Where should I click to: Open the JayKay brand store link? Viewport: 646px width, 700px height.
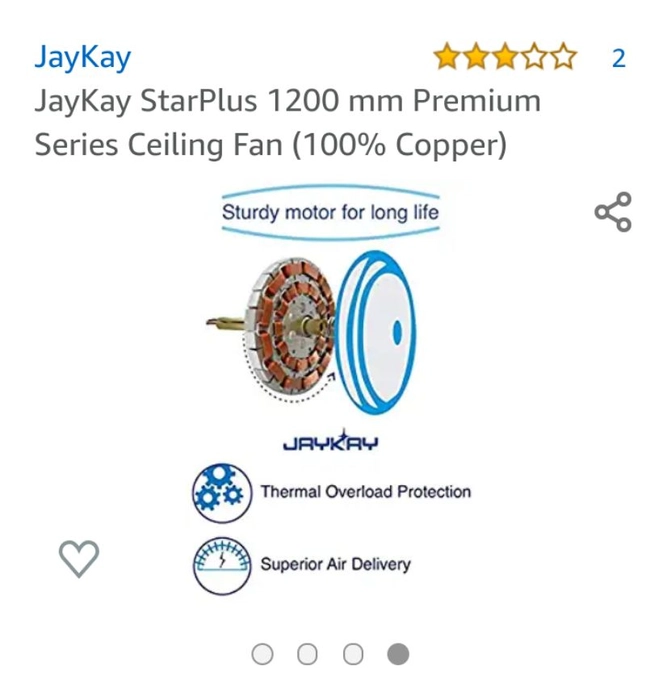click(83, 58)
